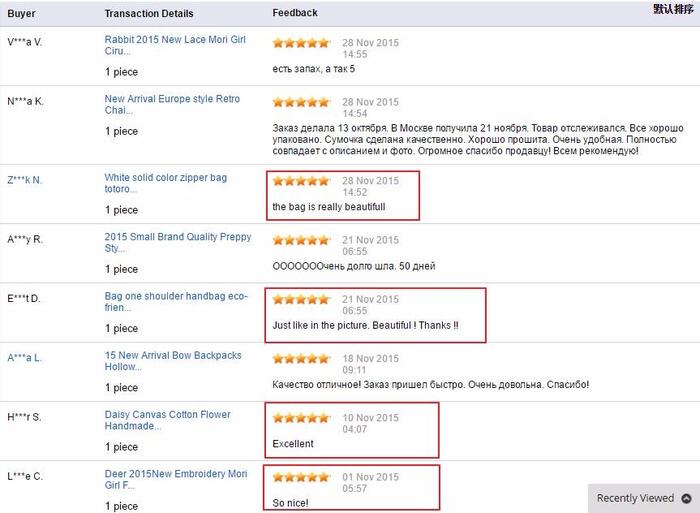The image size is (700, 513).
Task: Open the Recently Viewed panel label
Action: 635,498
